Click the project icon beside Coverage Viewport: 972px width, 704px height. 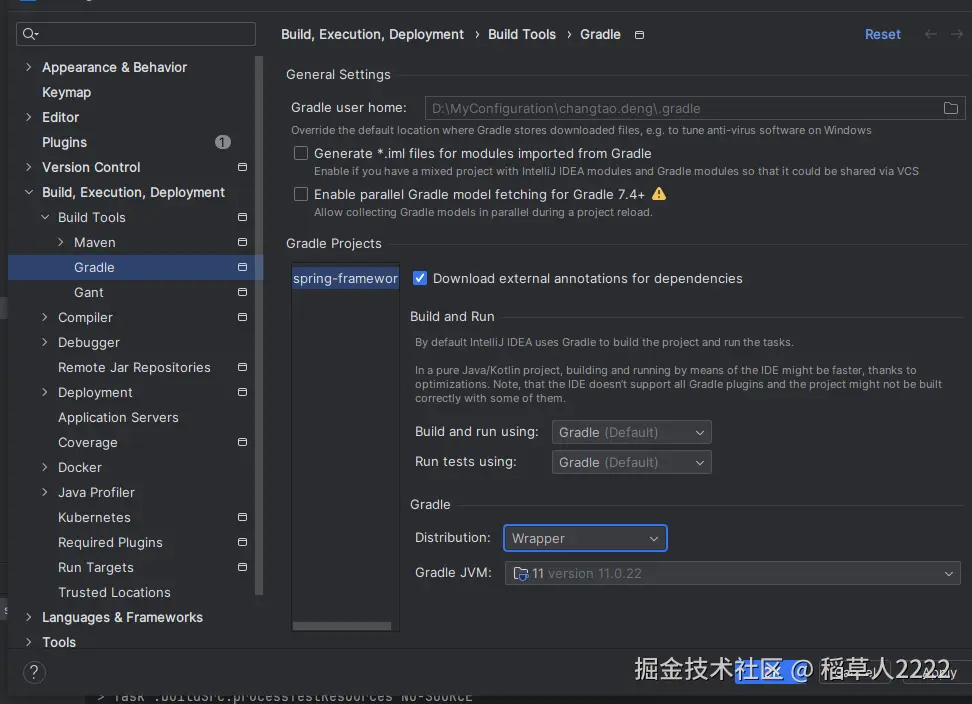242,442
